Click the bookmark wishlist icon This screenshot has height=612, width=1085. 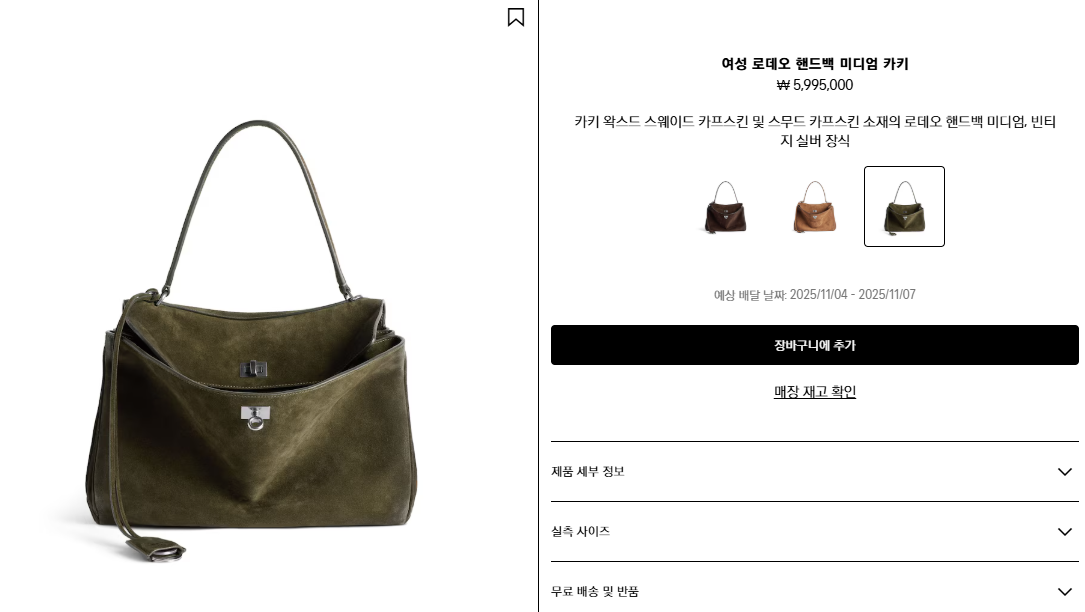516,17
